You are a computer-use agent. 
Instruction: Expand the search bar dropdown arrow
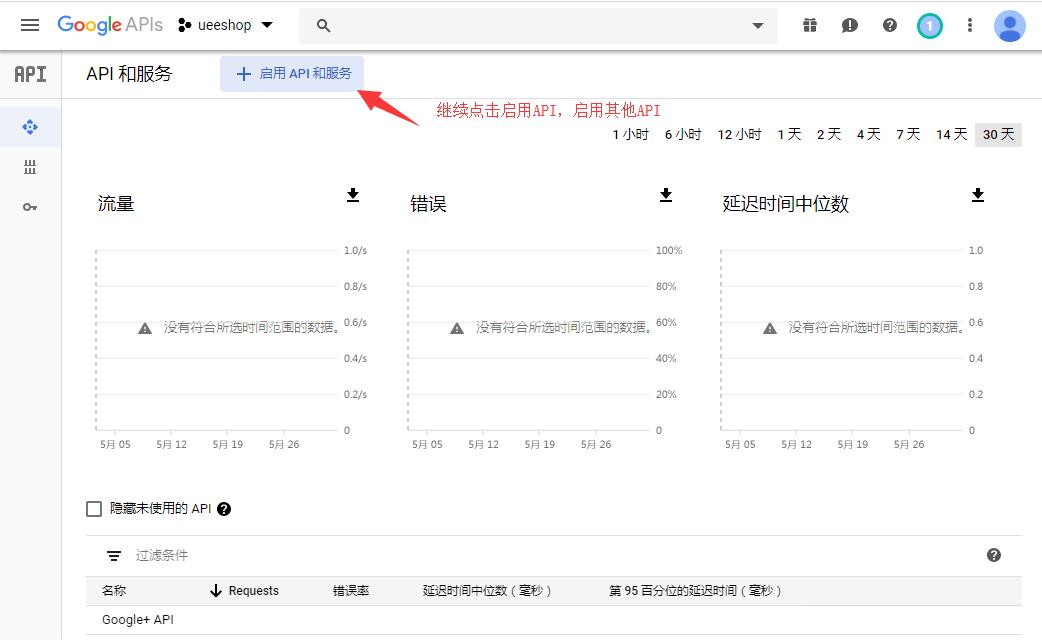point(758,26)
